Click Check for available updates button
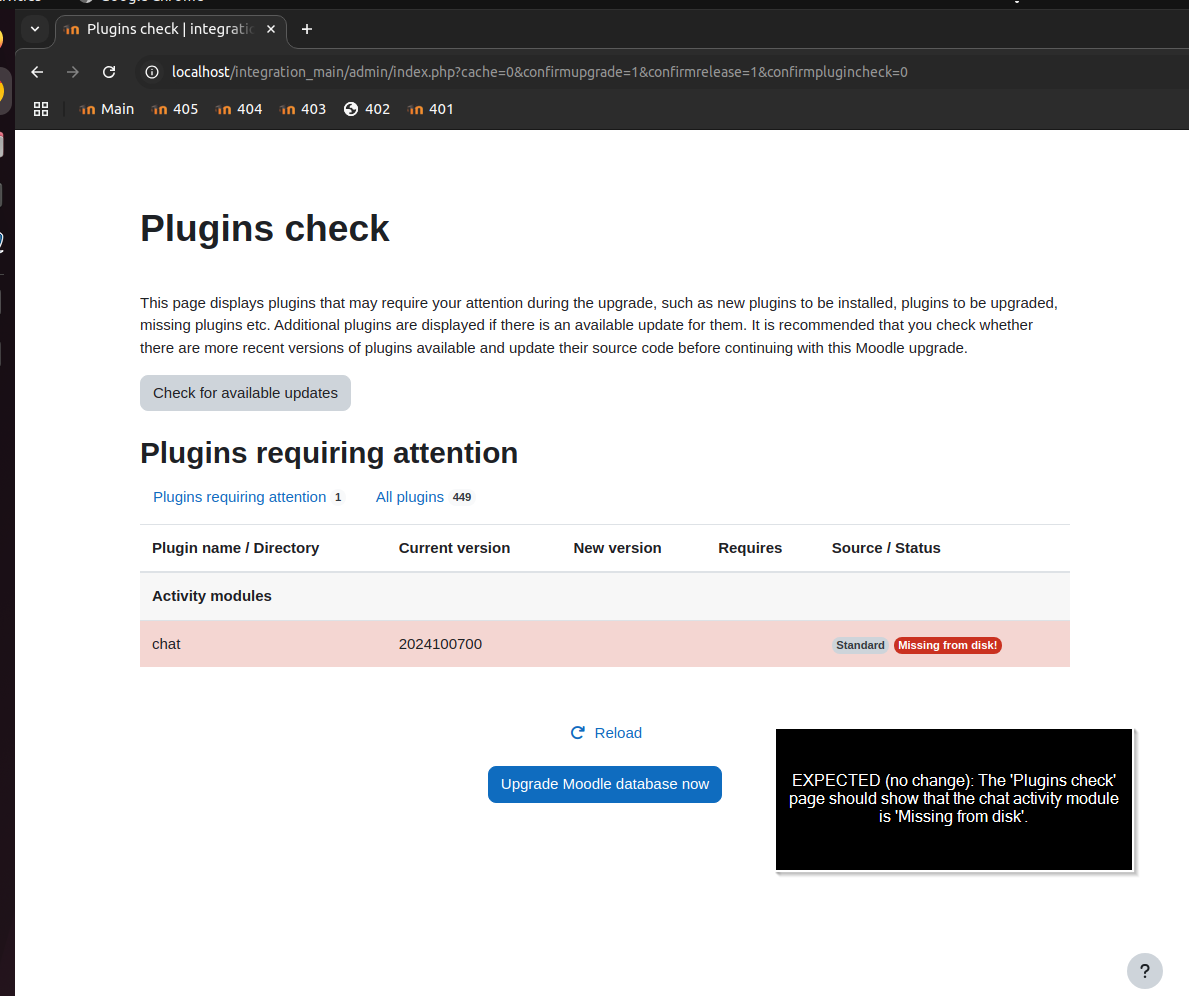This screenshot has width=1189, height=996. 245,393
